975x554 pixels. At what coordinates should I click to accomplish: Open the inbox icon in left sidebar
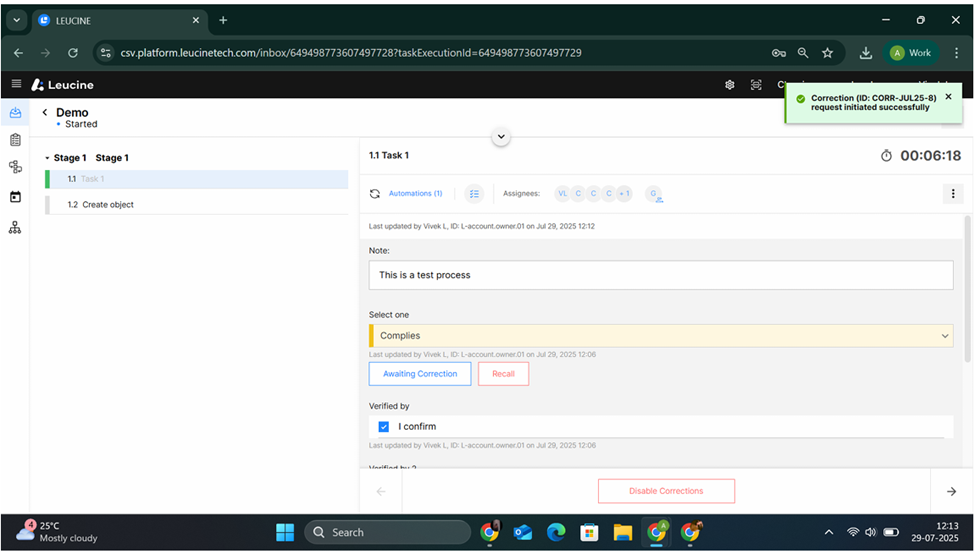[x=15, y=113]
